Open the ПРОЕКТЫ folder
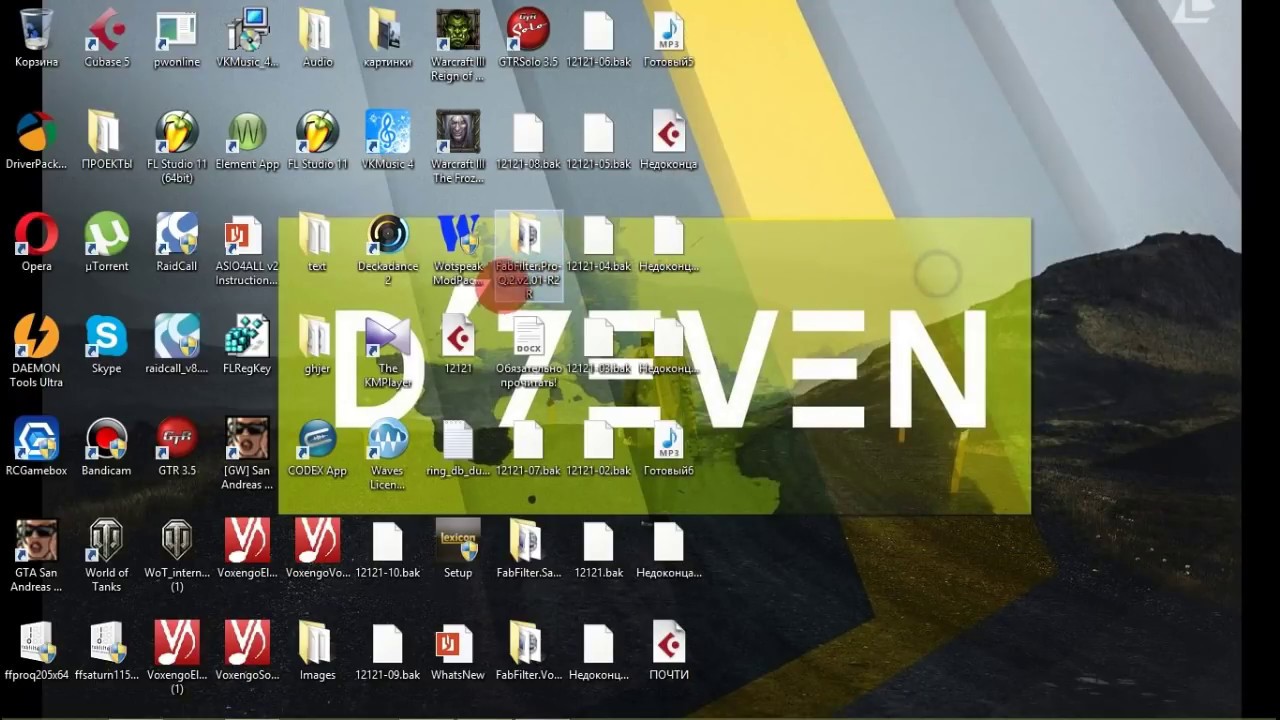The image size is (1280, 720). coord(106,140)
